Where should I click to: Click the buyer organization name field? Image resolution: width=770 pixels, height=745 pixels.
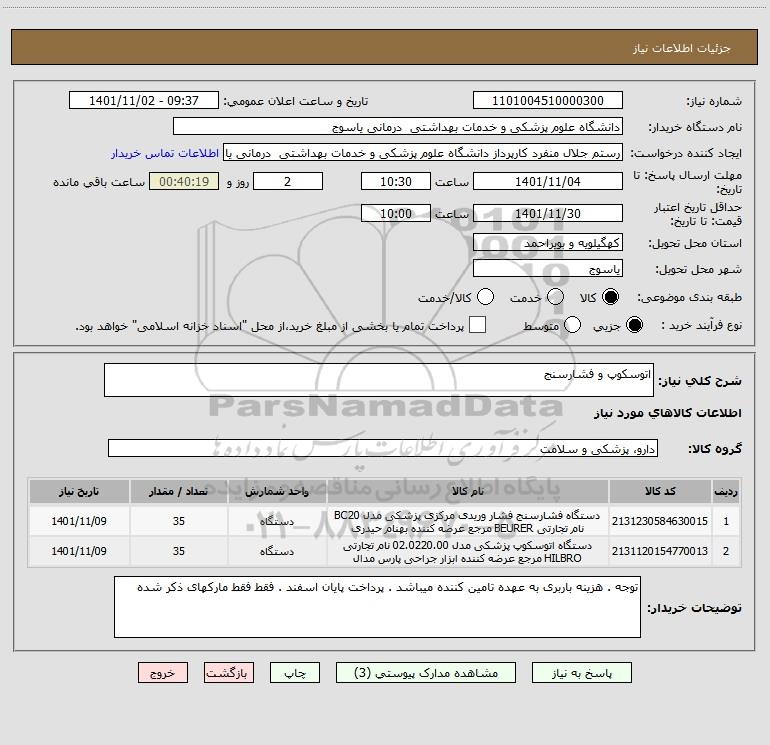pos(398,127)
